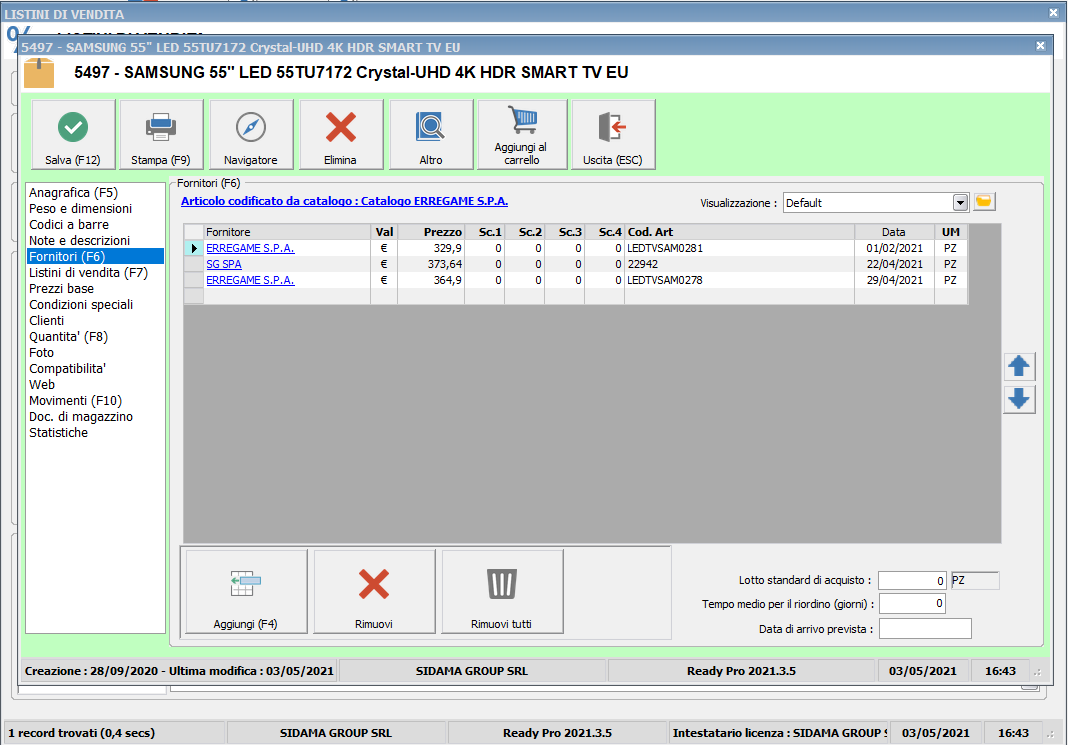The image size is (1068, 745).
Task: Click the Val column header
Action: (384, 232)
